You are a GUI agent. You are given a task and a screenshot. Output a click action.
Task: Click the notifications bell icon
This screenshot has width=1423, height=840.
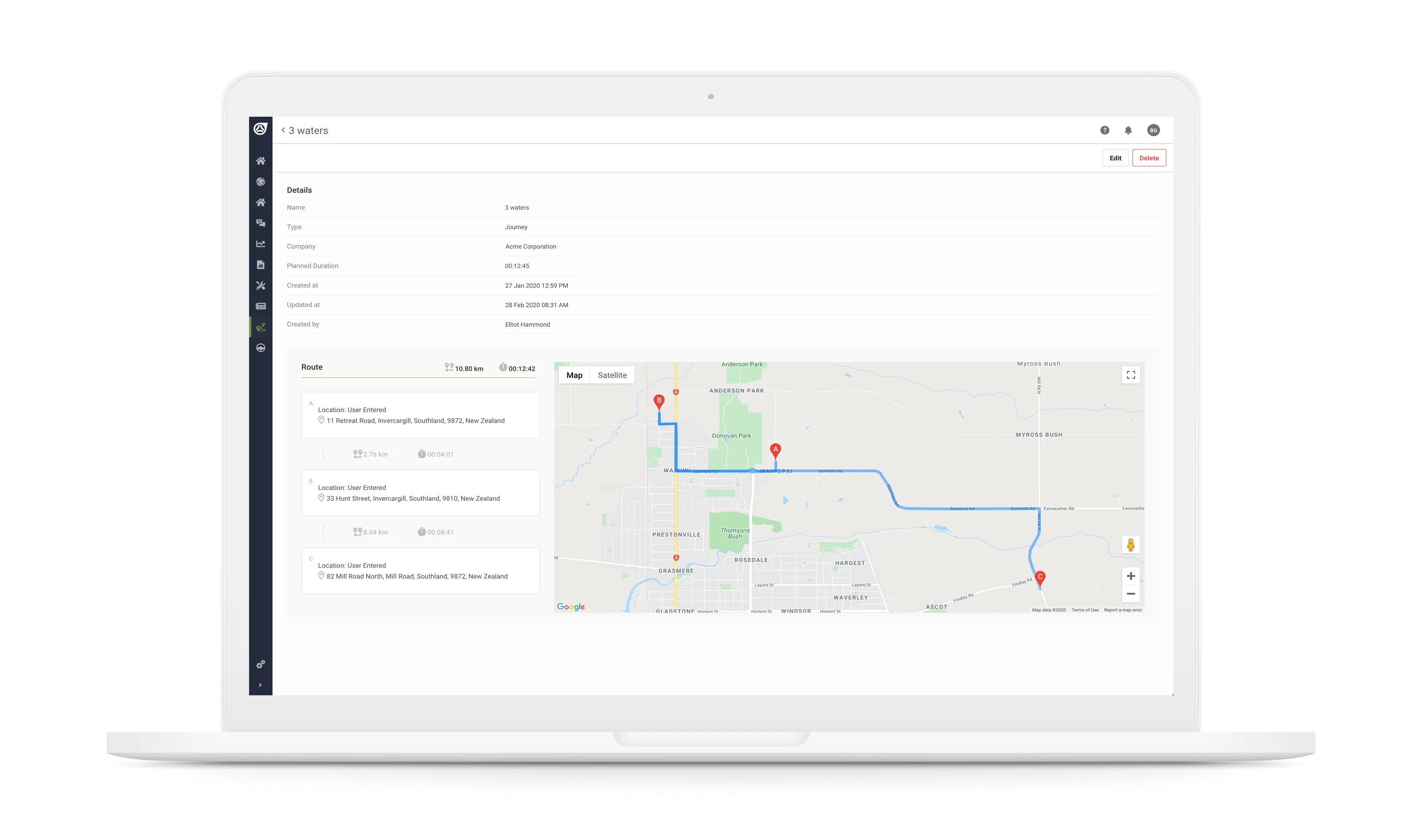[1128, 130]
